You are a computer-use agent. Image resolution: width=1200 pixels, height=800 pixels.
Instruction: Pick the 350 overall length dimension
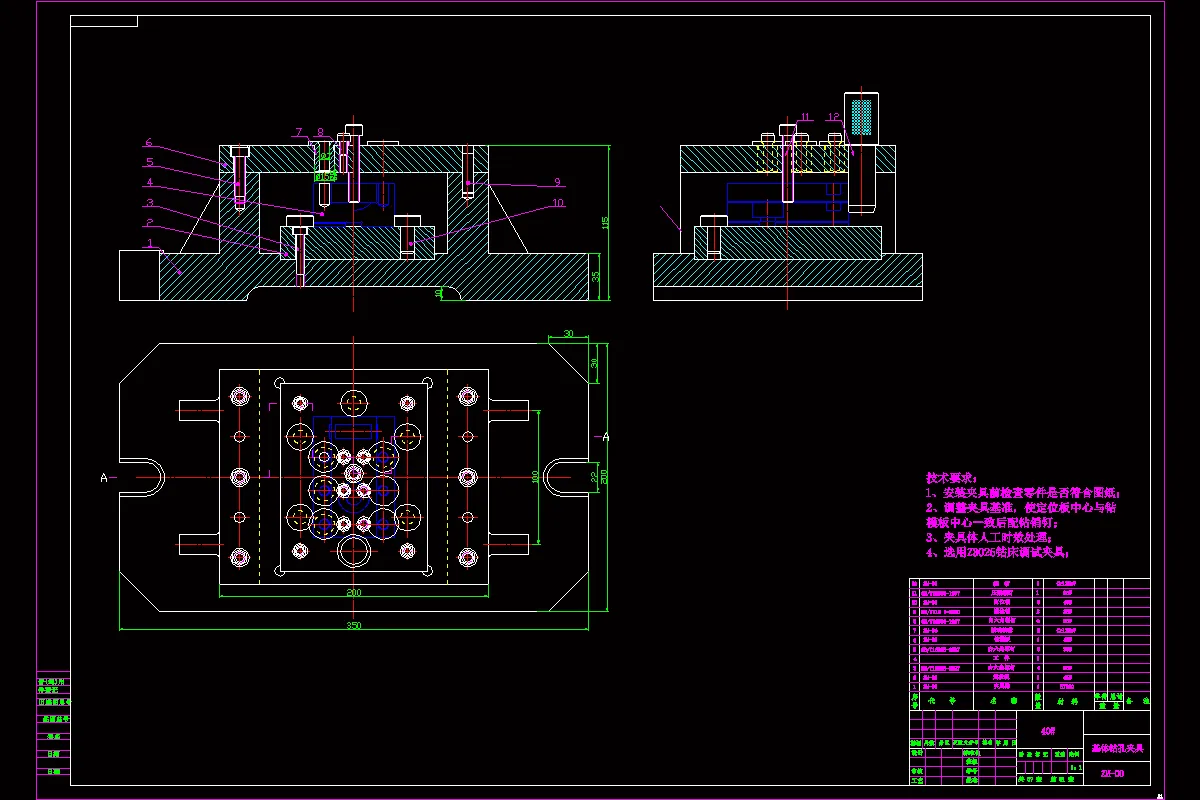coord(354,625)
